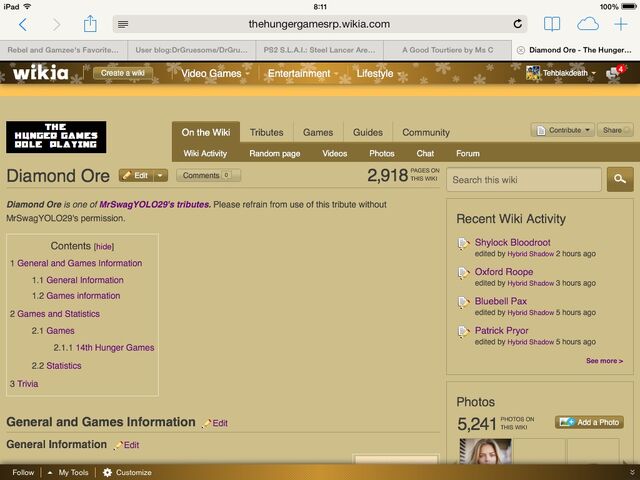Tap the Safari address bar
Screen dimensions: 640x480
pyautogui.click(x=320, y=24)
